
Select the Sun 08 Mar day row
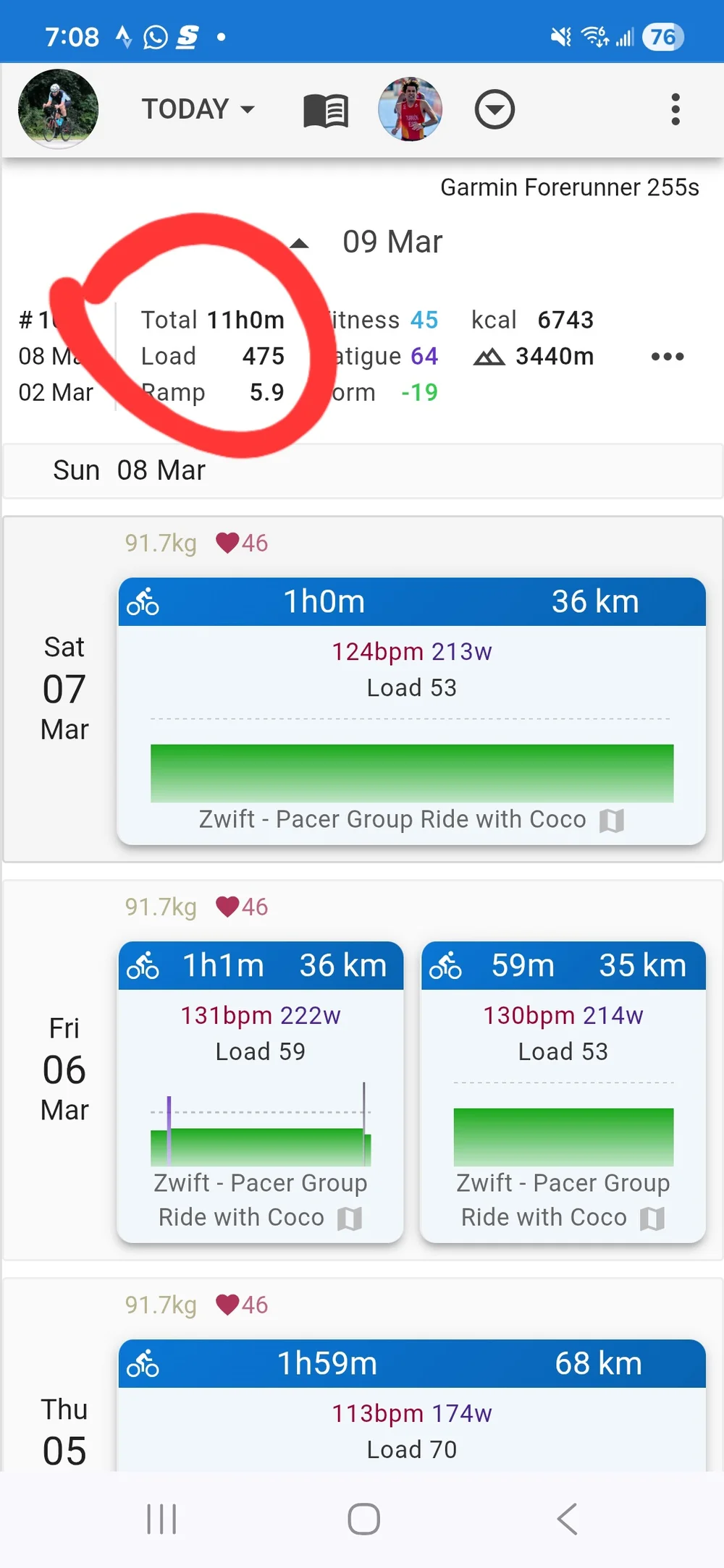tap(362, 471)
